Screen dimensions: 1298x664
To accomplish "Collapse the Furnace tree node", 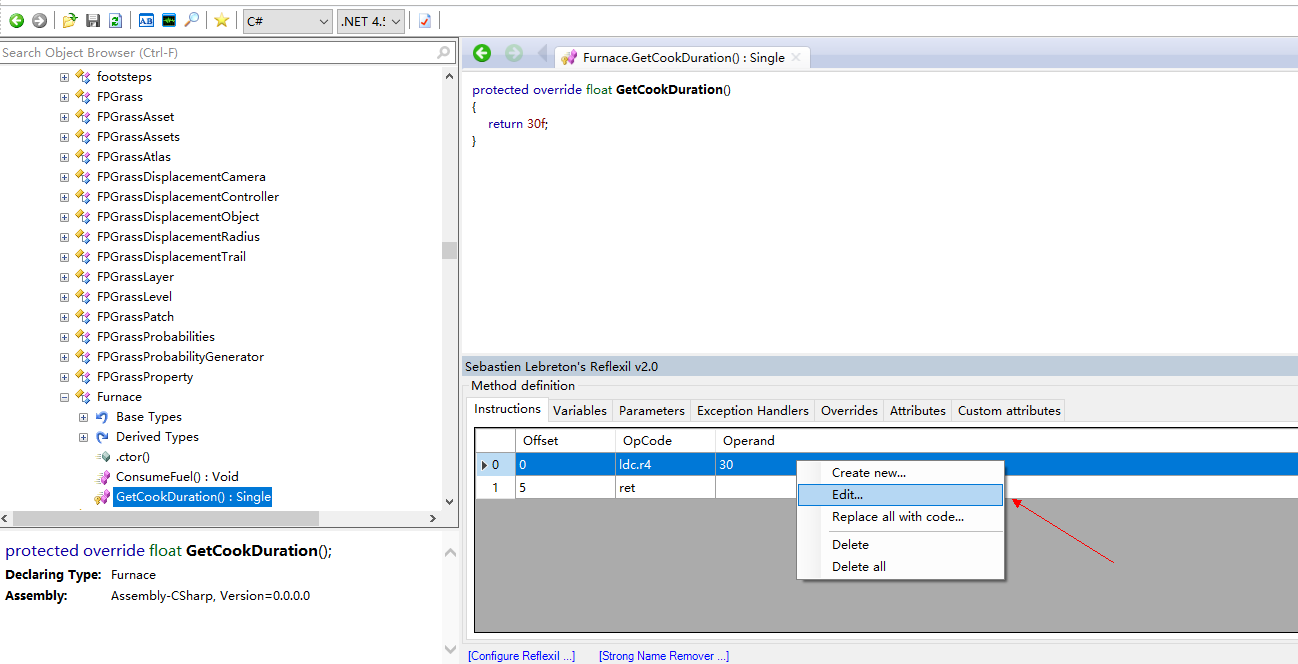I will [x=64, y=397].
